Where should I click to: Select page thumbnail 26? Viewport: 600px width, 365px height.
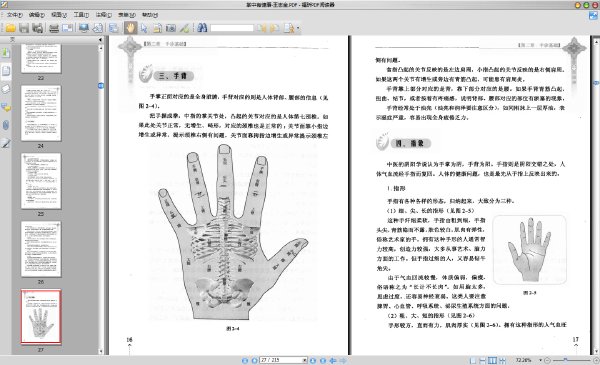41,249
